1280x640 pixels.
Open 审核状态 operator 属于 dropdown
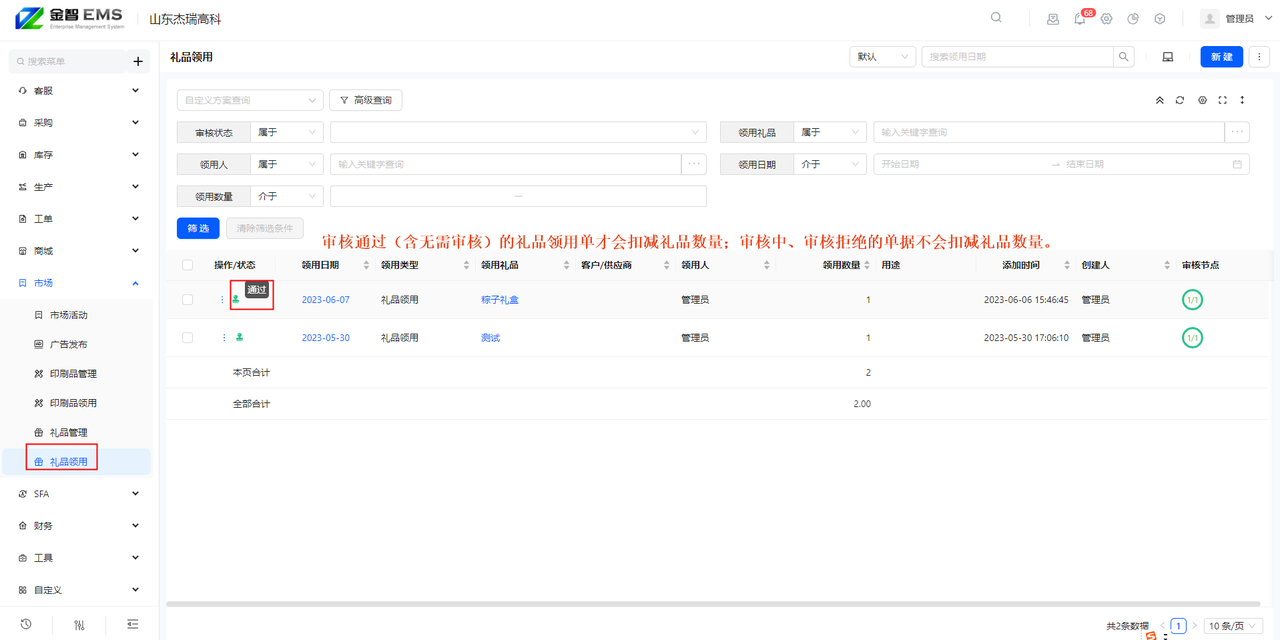pyautogui.click(x=287, y=132)
